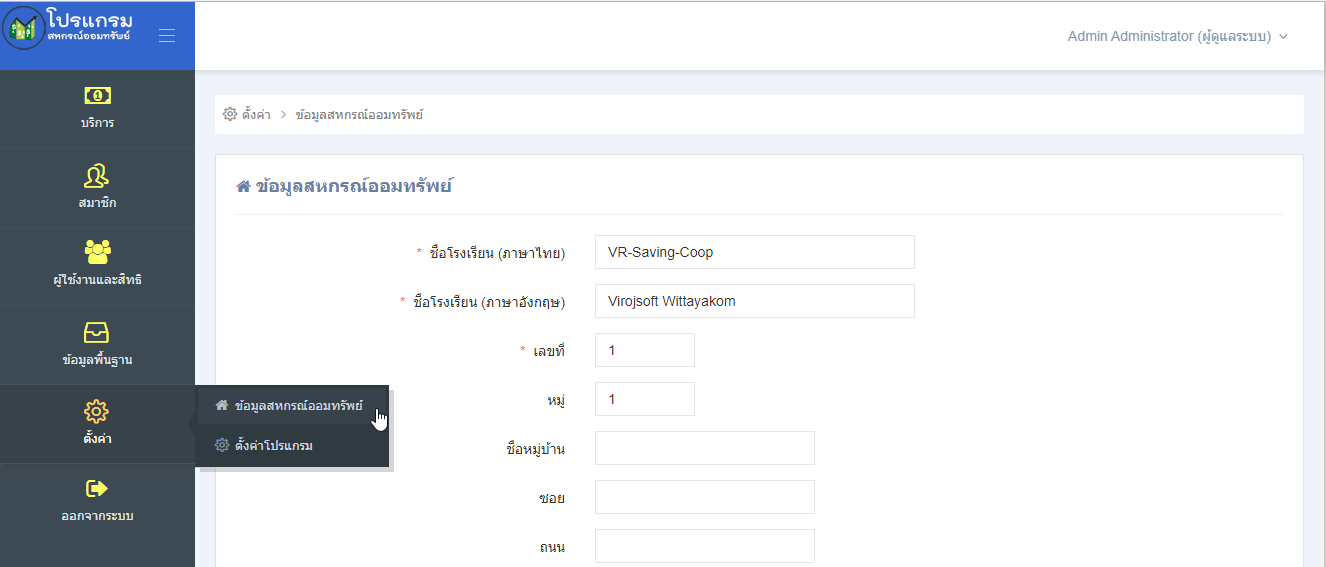Toggle the hamburger sidebar menu icon

[167, 35]
